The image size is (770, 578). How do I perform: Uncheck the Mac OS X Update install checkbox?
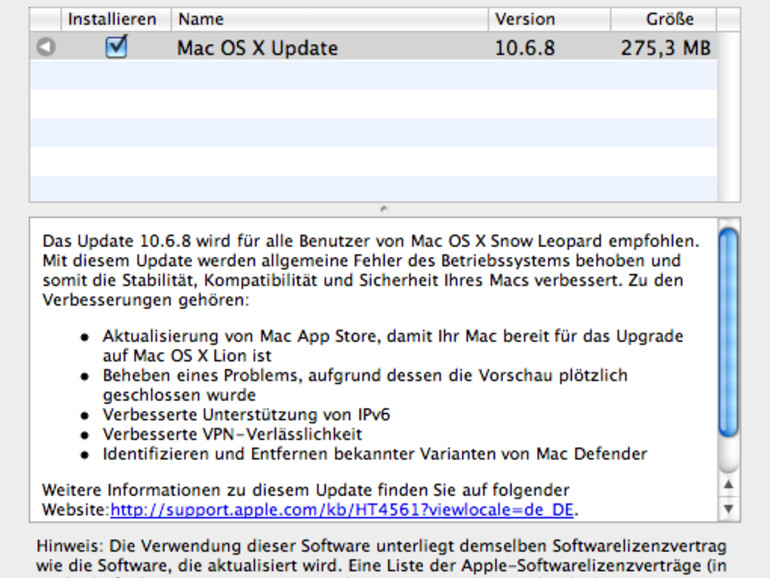116,47
